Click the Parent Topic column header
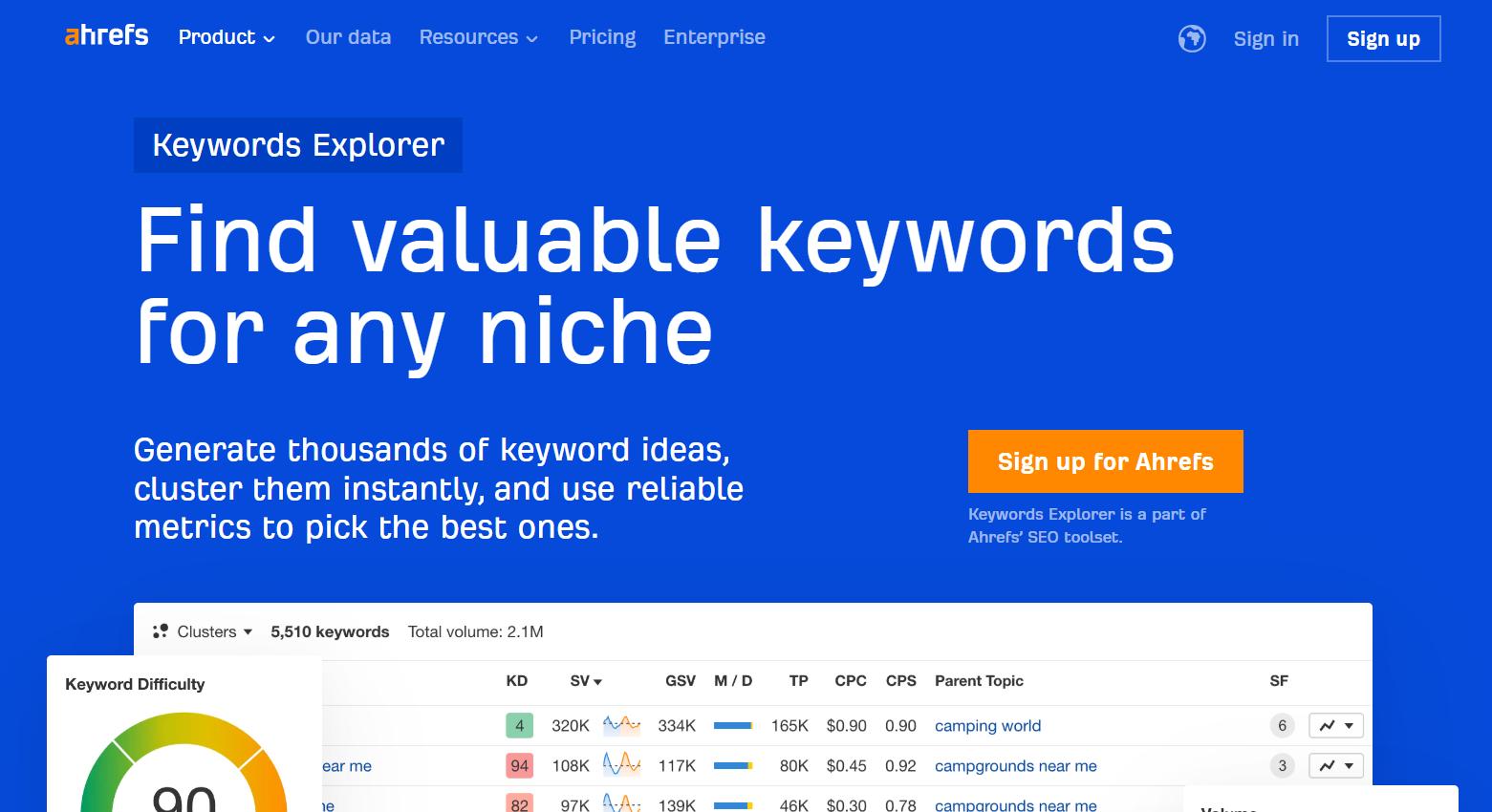Viewport: 1492px width, 812px height. point(979,681)
